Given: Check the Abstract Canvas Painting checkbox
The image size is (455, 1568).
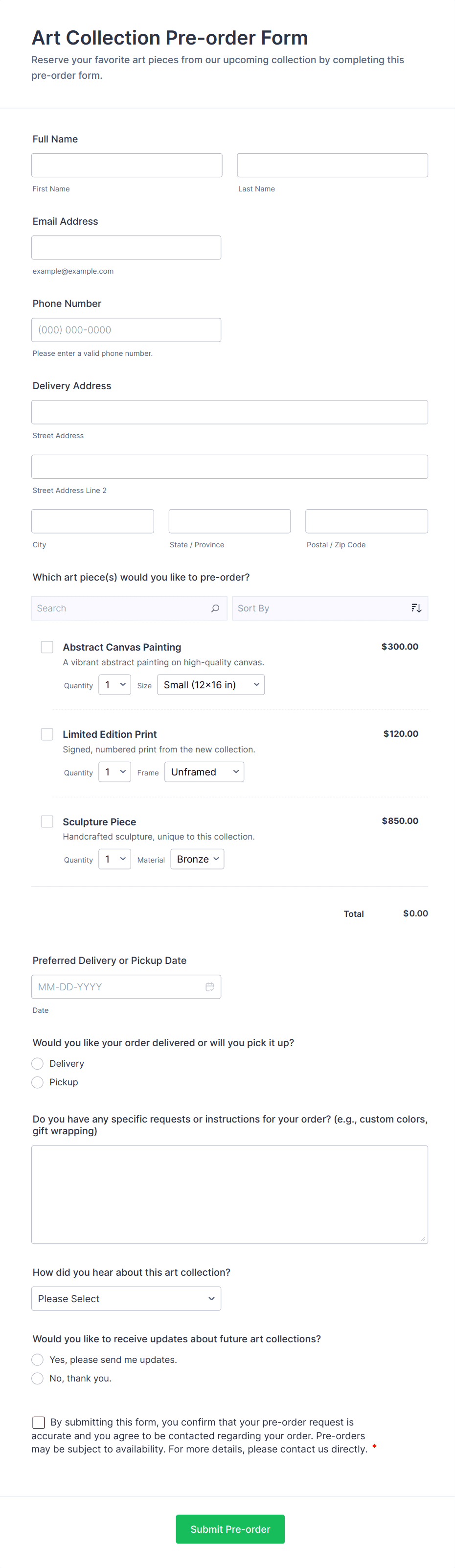Looking at the screenshot, I should pos(47,647).
